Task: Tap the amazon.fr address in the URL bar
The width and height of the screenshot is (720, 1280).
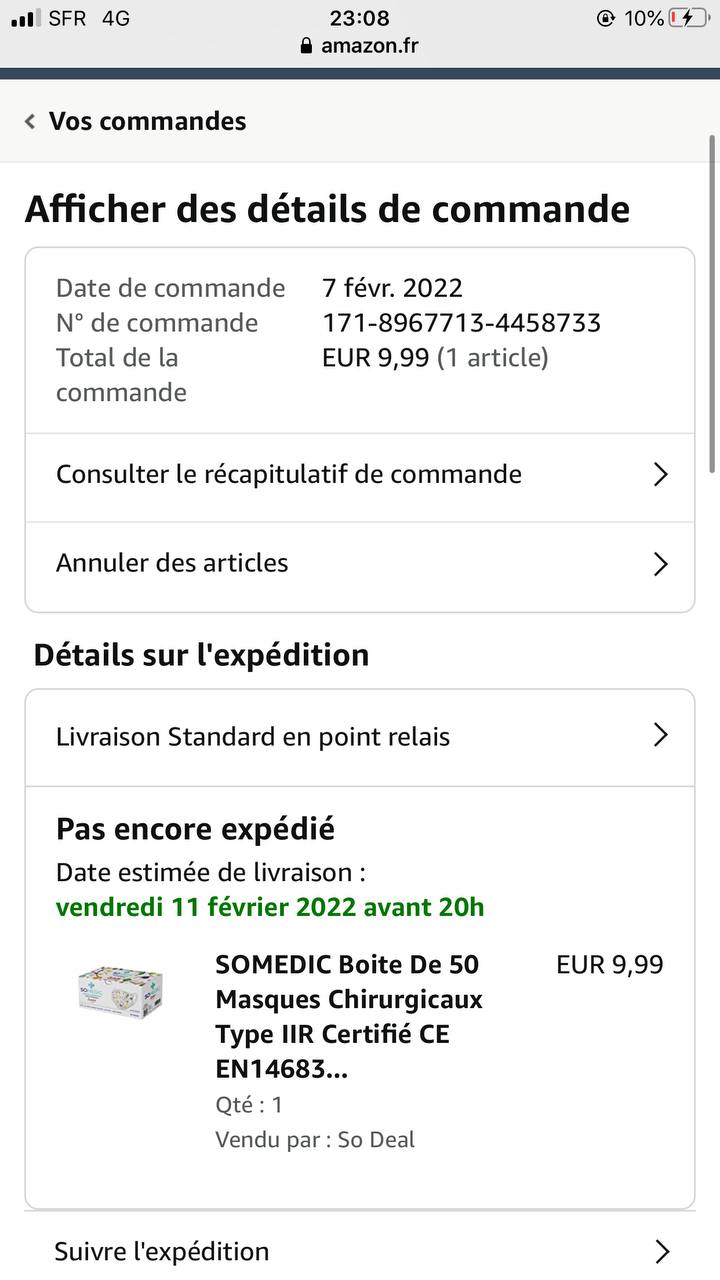Action: pos(370,46)
